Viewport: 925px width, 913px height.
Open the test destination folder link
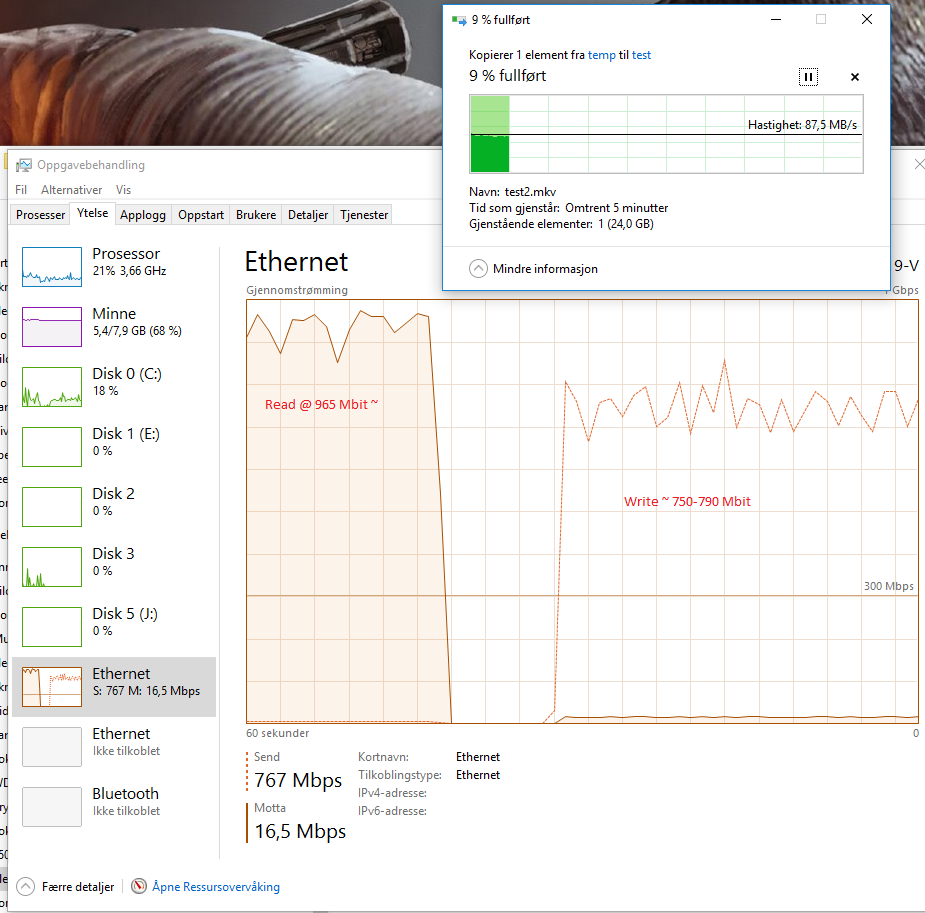(641, 55)
